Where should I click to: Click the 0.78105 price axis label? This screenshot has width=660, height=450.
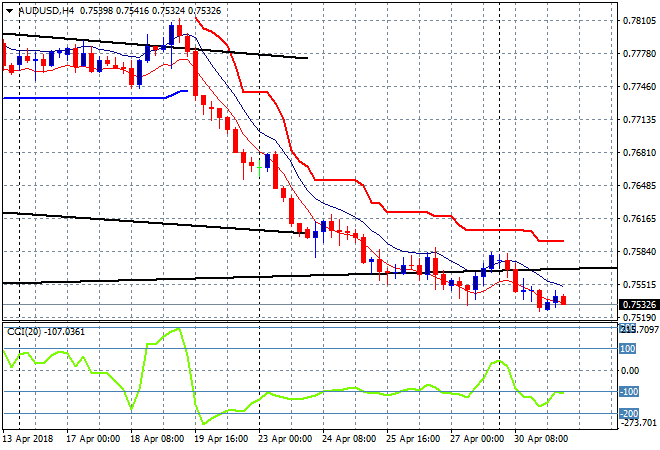tap(638, 20)
